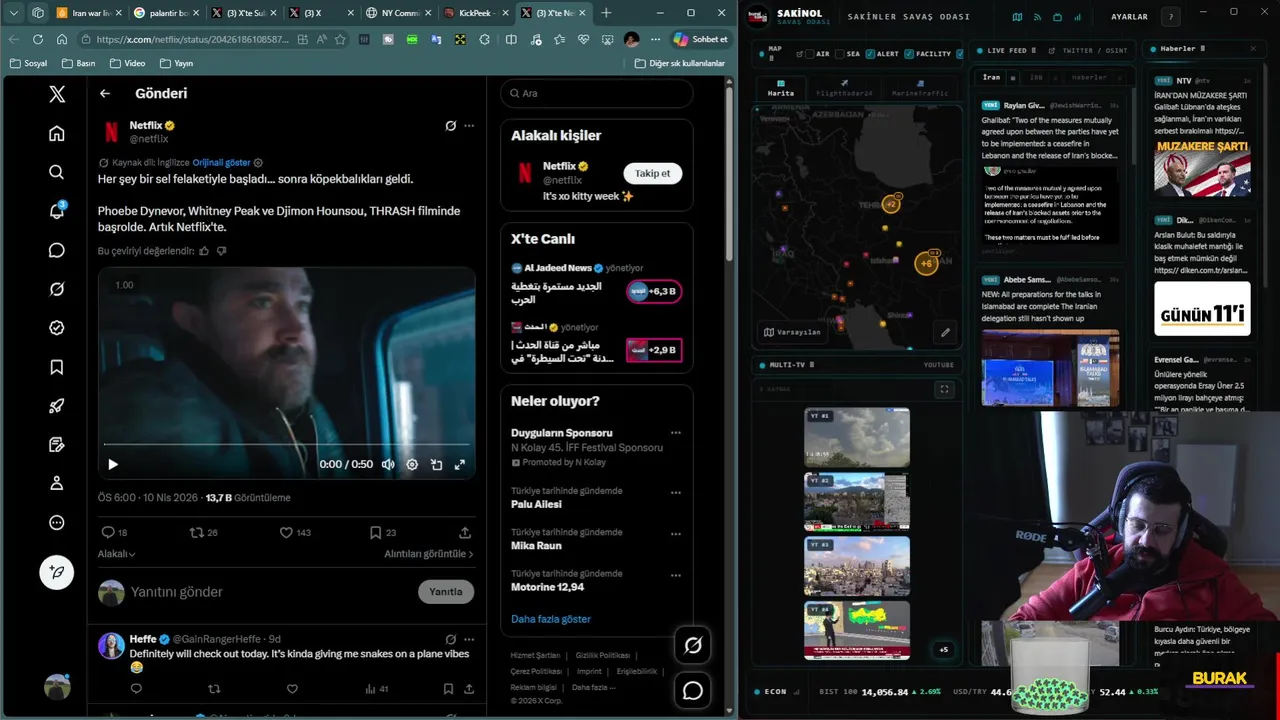Screen dimensions: 1280x720
Task: Expand the Alakalı sort dropdown
Action: pyautogui.click(x=116, y=554)
